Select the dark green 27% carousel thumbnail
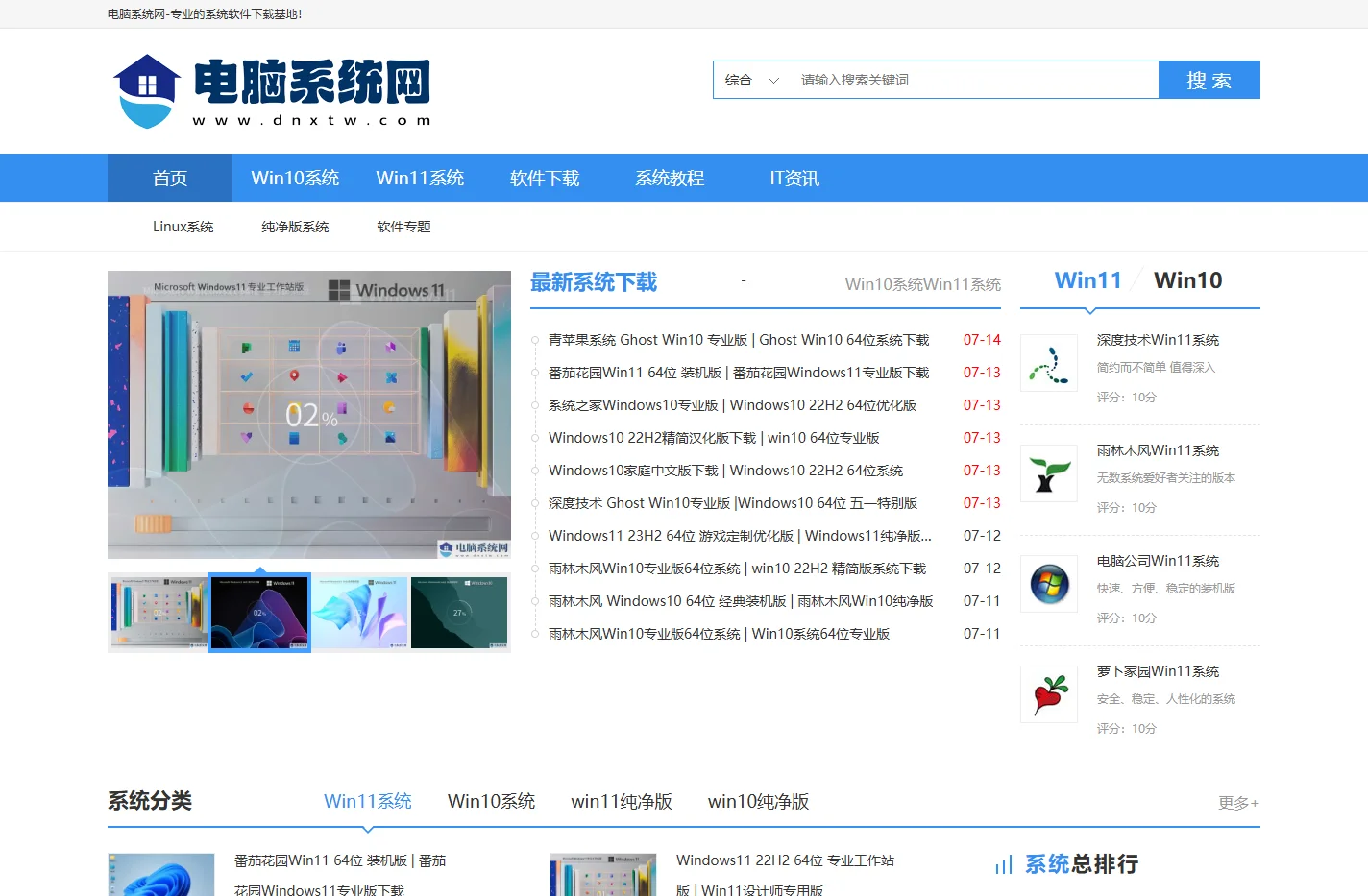The width and height of the screenshot is (1368, 896). click(460, 613)
